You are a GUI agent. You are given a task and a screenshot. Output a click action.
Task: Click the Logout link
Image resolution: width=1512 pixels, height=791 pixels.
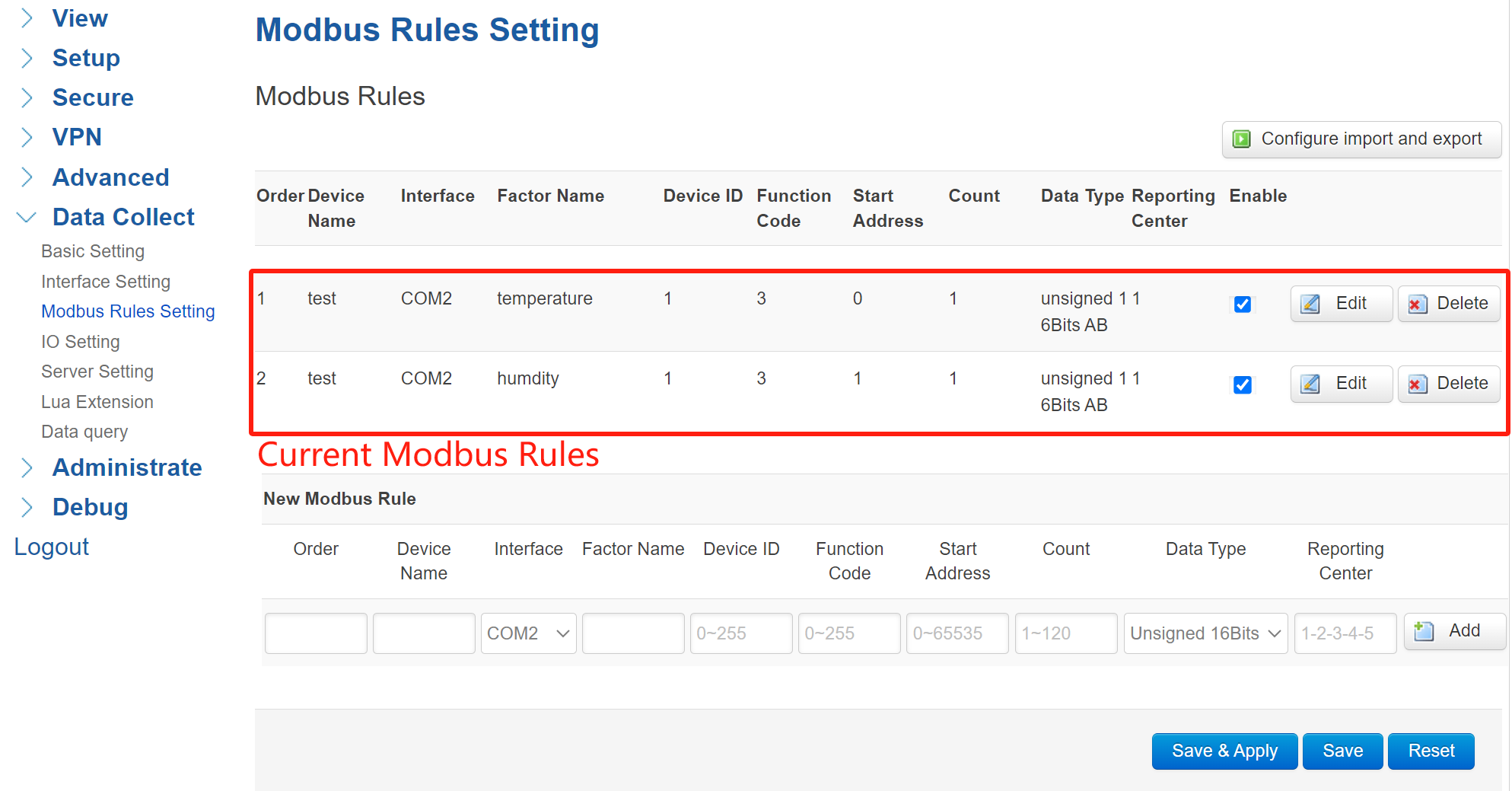click(x=52, y=547)
